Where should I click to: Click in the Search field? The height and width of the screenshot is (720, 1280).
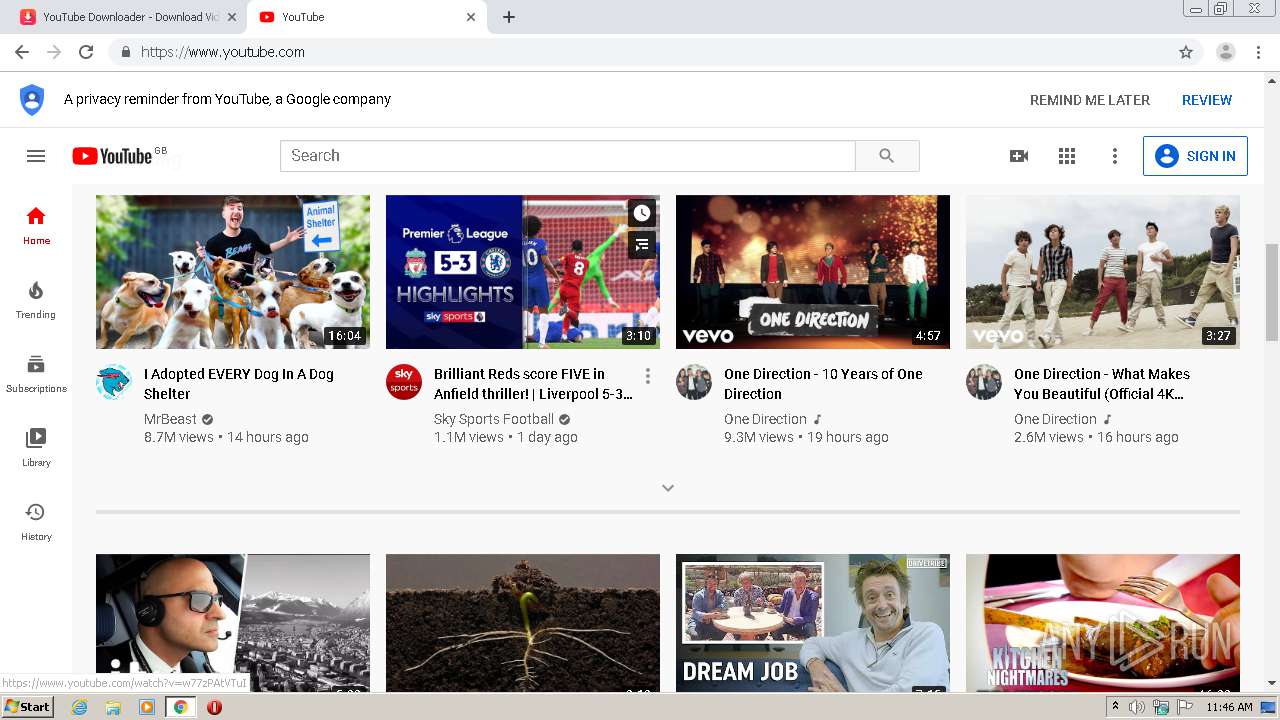[x=568, y=156]
